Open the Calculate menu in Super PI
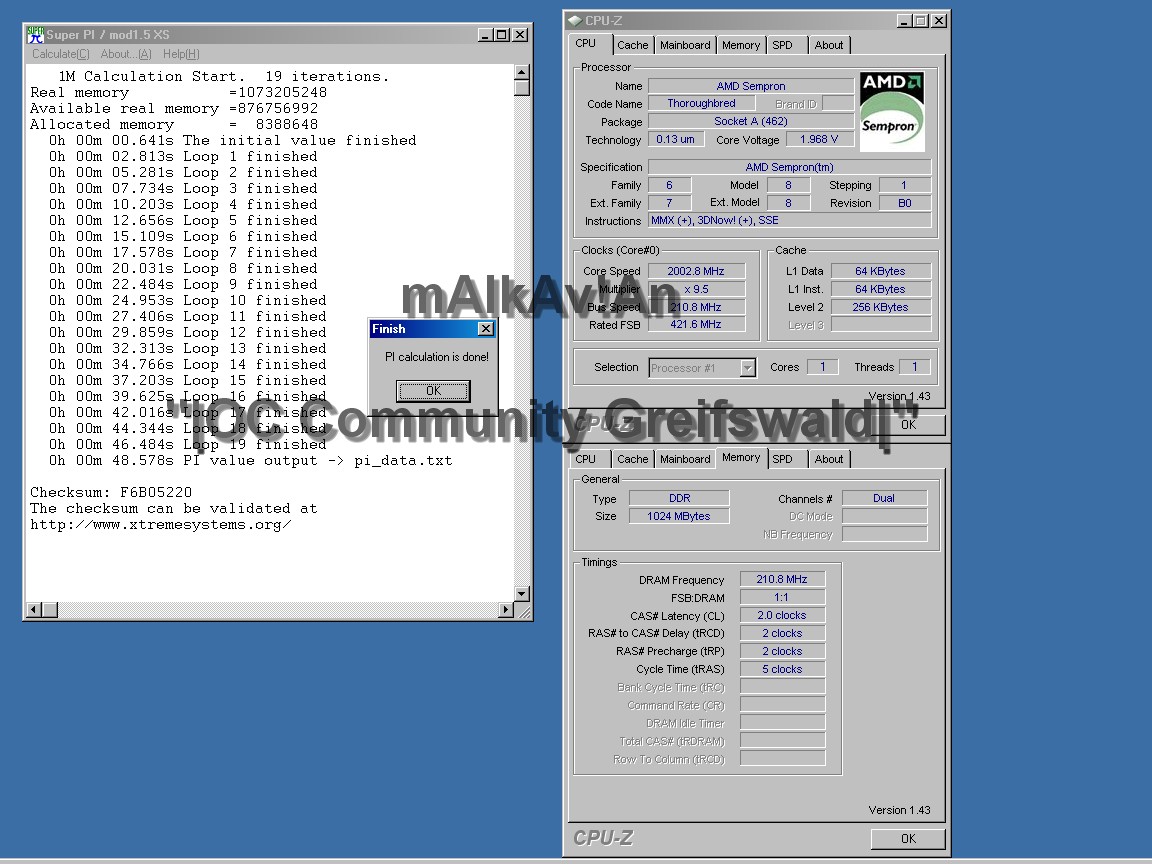Screen dimensions: 1152x864 (60, 54)
